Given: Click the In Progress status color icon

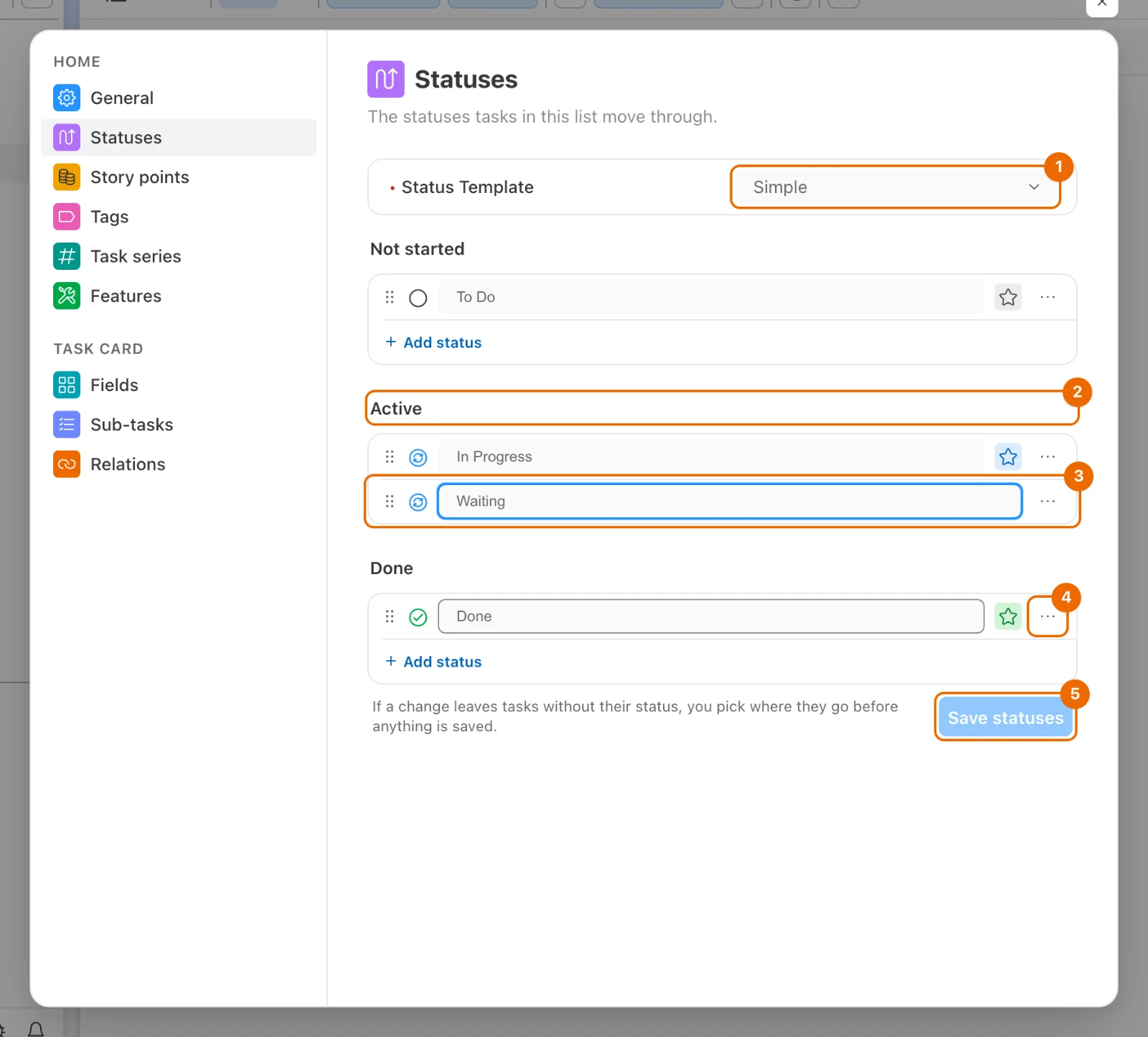Looking at the screenshot, I should click(x=418, y=457).
